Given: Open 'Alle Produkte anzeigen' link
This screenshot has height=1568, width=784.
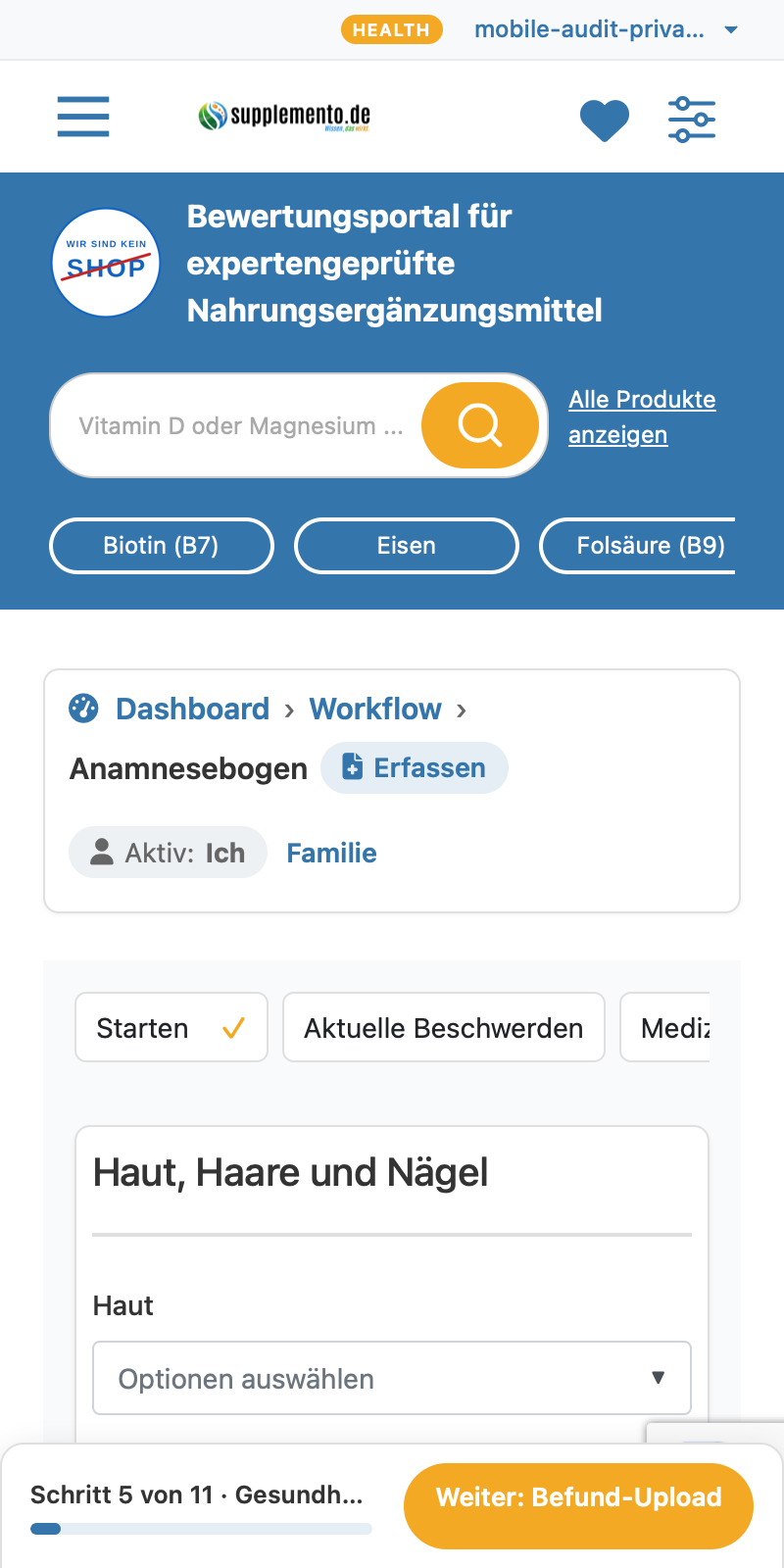Looking at the screenshot, I should (642, 416).
